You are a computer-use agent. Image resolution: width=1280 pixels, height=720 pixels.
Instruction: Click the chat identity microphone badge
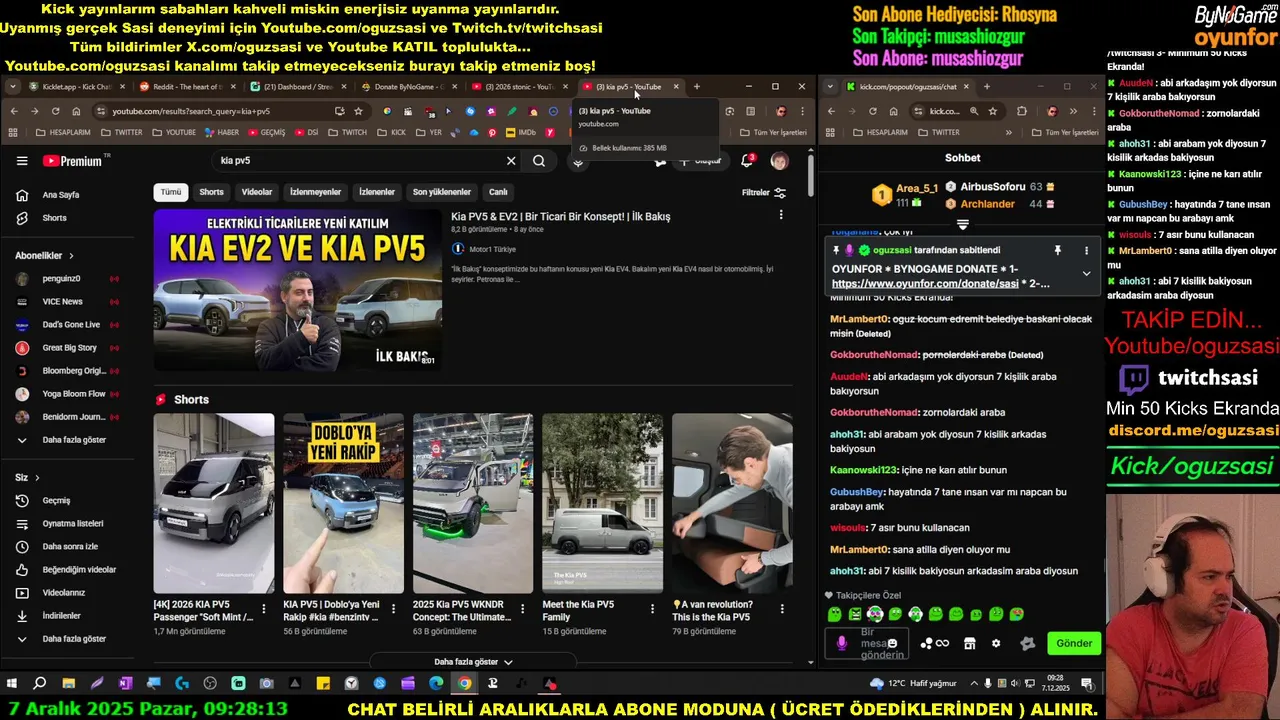[x=842, y=643]
